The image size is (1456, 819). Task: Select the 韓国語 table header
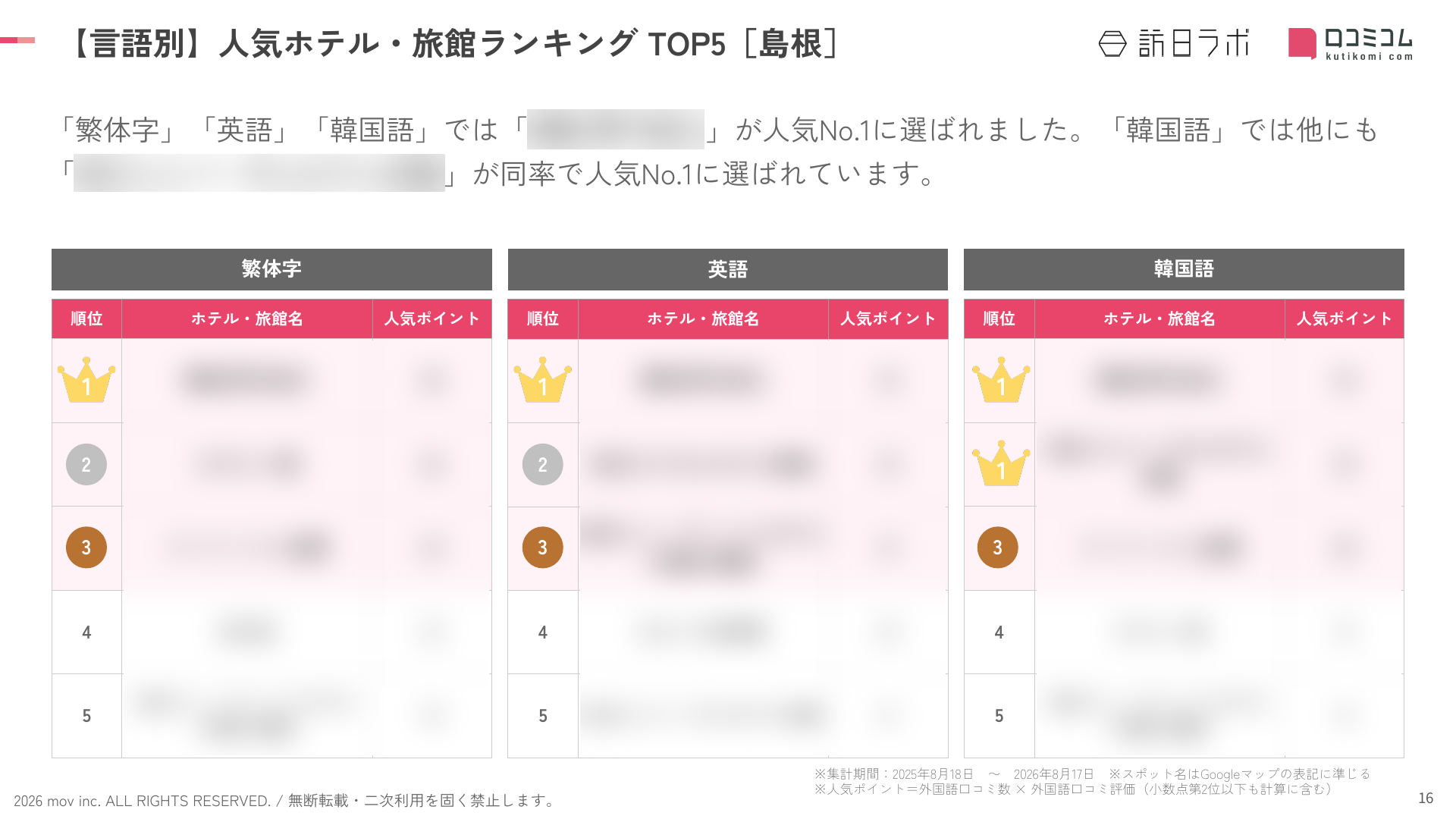pyautogui.click(x=1184, y=269)
